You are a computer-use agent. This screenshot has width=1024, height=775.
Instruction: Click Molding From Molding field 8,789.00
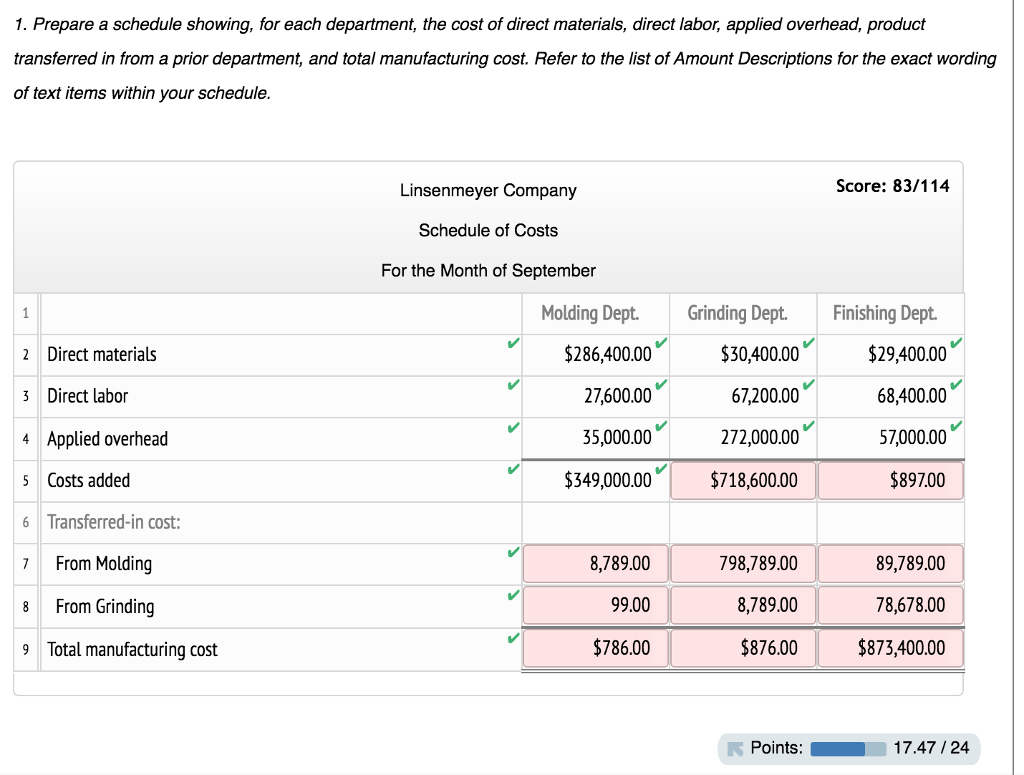click(x=596, y=563)
